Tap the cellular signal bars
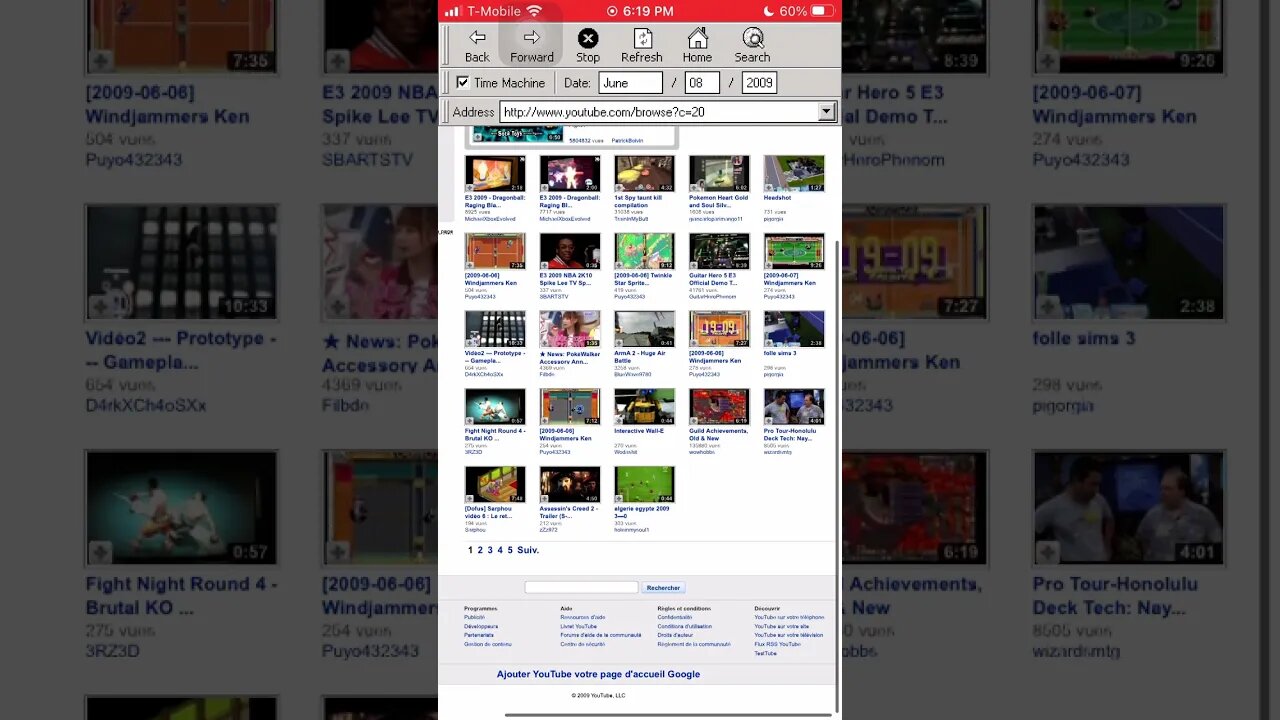The image size is (1280, 720). pos(452,11)
